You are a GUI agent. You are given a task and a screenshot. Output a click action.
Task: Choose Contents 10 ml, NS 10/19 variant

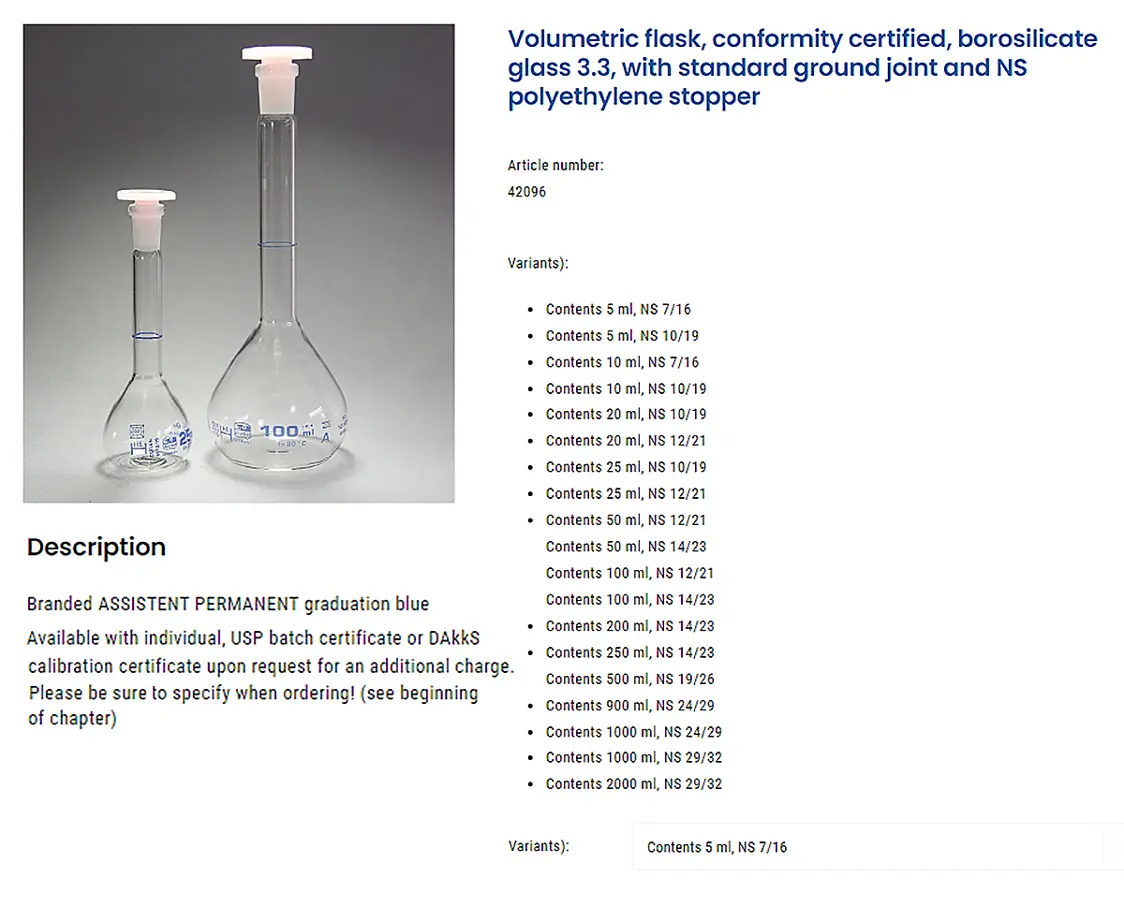point(626,389)
